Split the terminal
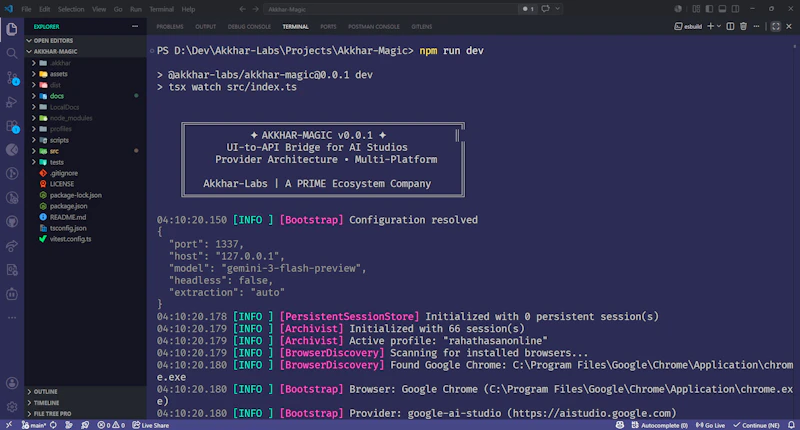This screenshot has width=800, height=430. [730, 27]
